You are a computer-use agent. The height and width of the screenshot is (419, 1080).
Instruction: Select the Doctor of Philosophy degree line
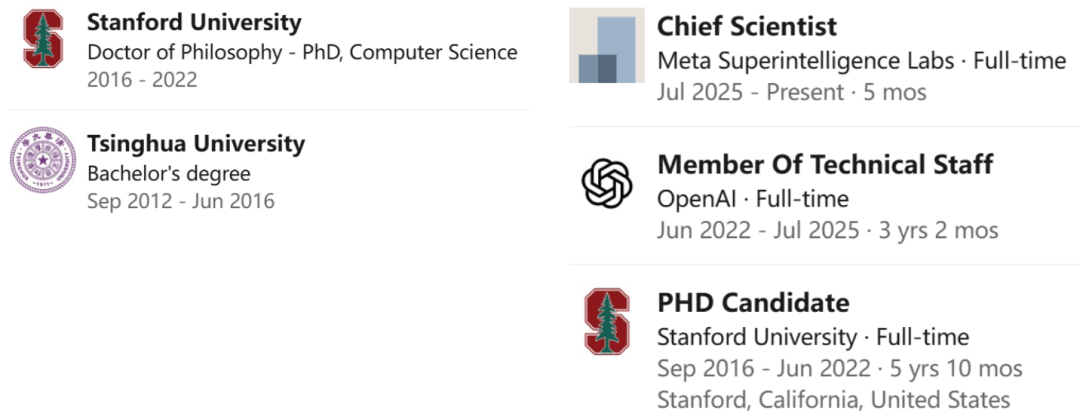(302, 52)
